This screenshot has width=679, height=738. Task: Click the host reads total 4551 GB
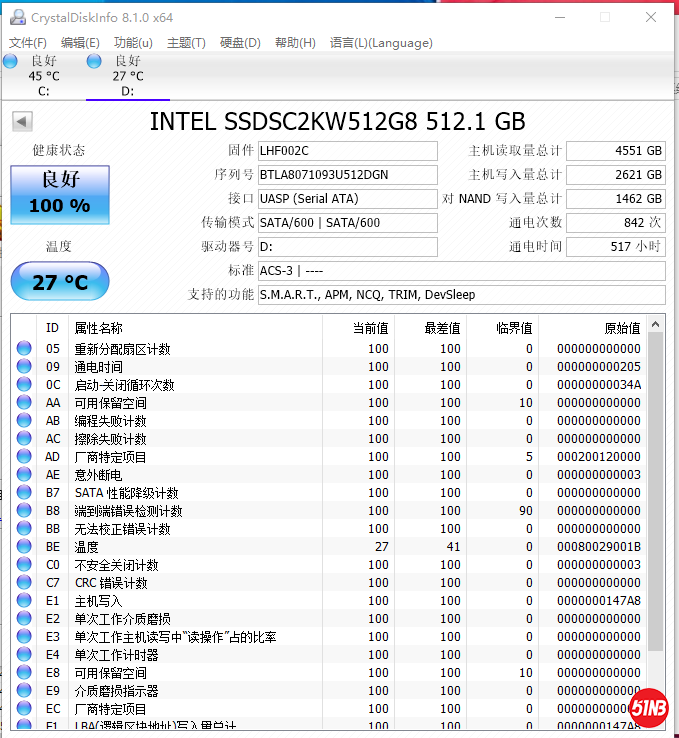coord(615,151)
